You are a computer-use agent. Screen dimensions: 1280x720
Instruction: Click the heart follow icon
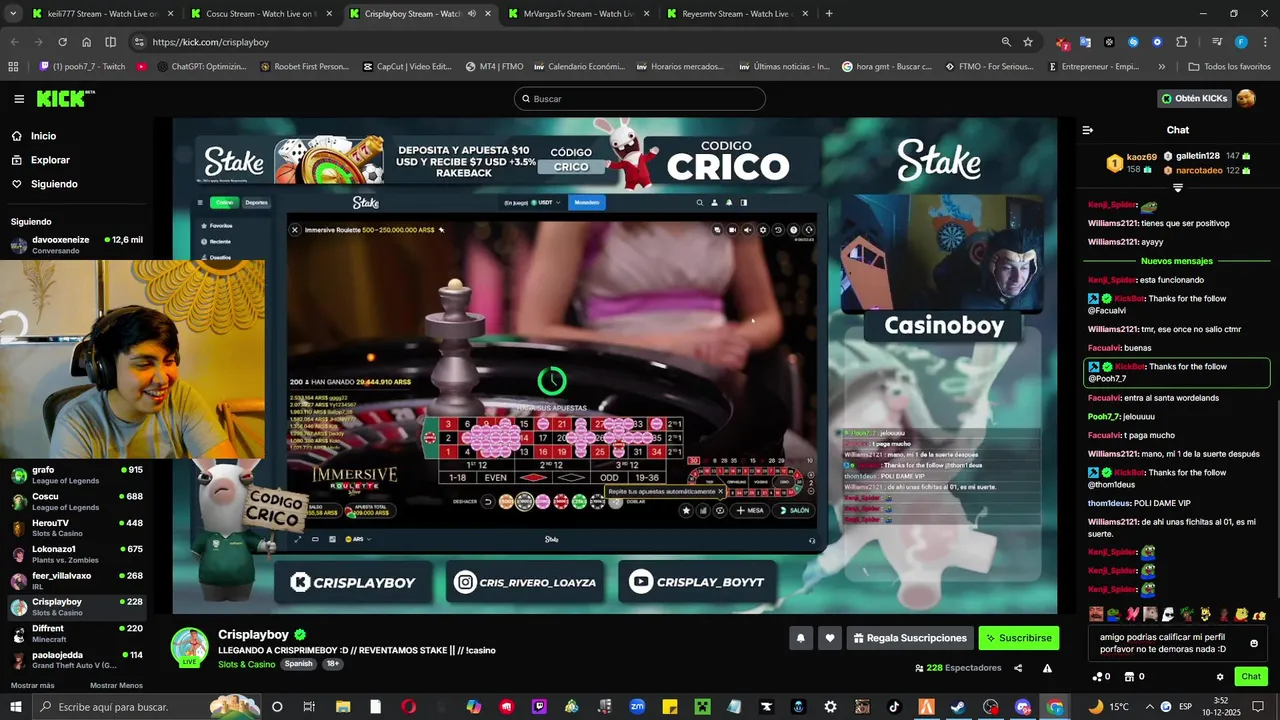coord(829,638)
